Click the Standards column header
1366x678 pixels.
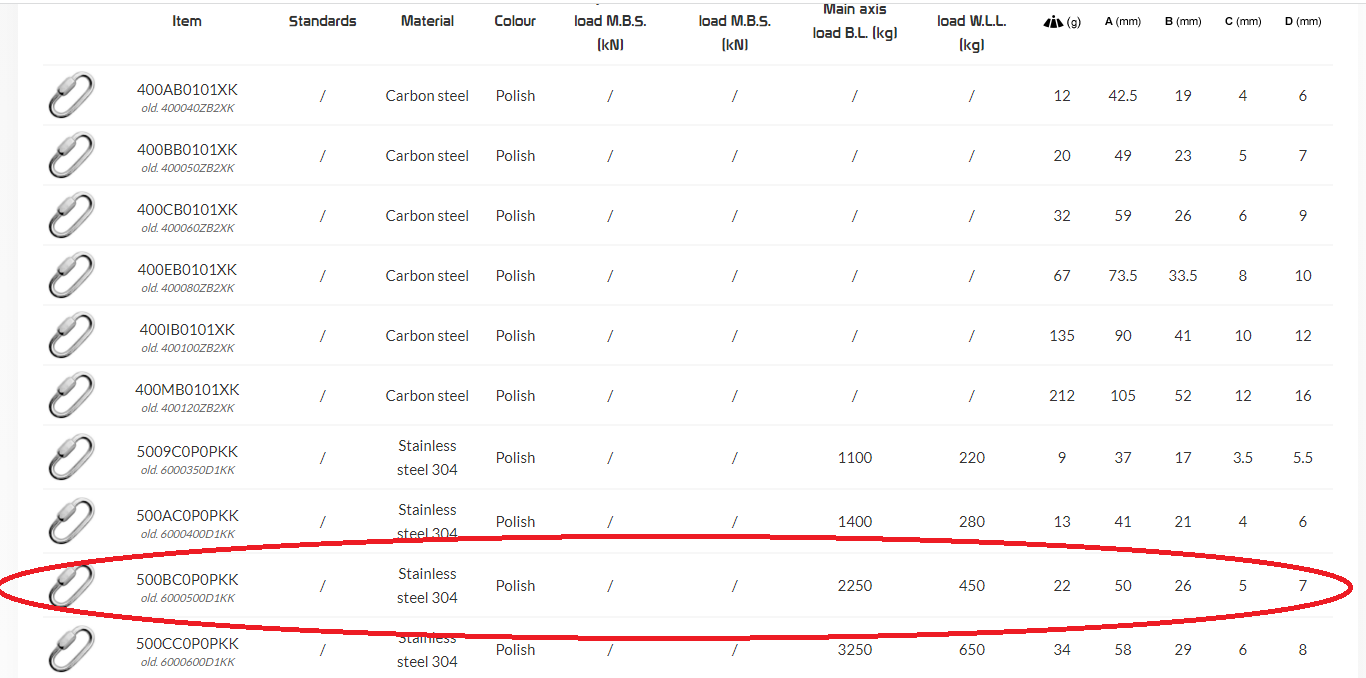(322, 21)
